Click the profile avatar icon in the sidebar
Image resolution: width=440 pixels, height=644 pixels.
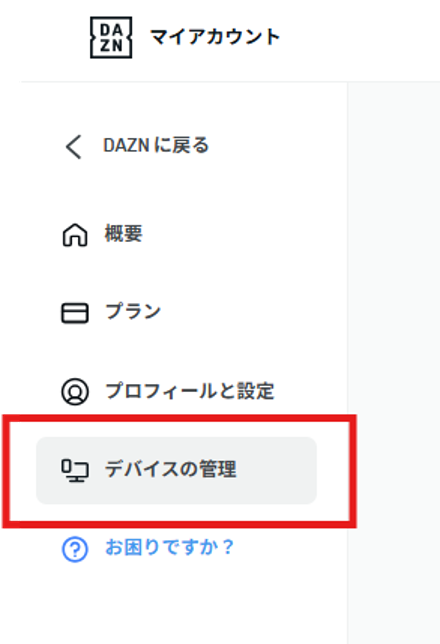coord(75,391)
